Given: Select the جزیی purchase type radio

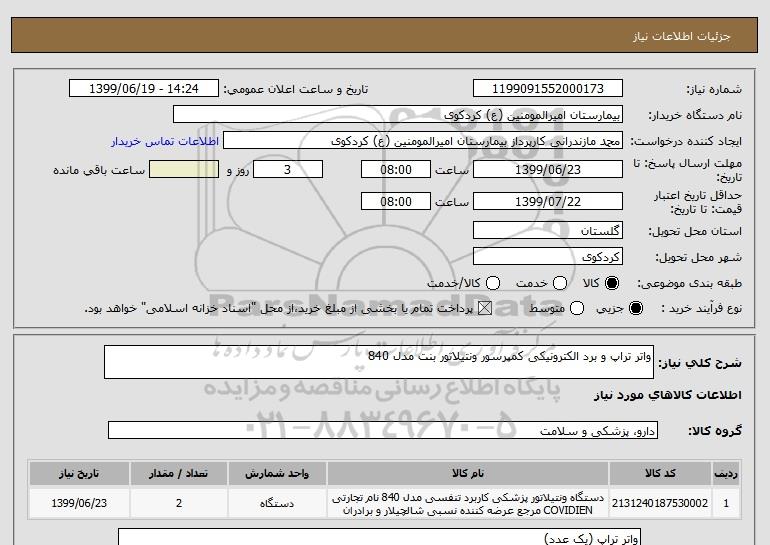Looking at the screenshot, I should [635, 308].
